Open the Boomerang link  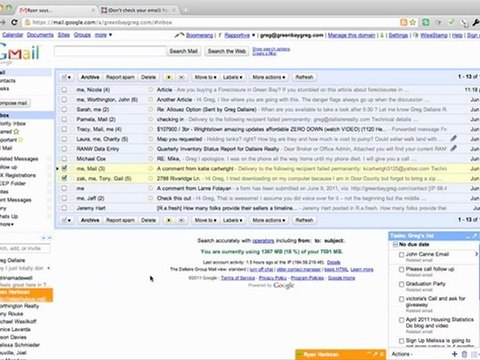click(x=199, y=35)
